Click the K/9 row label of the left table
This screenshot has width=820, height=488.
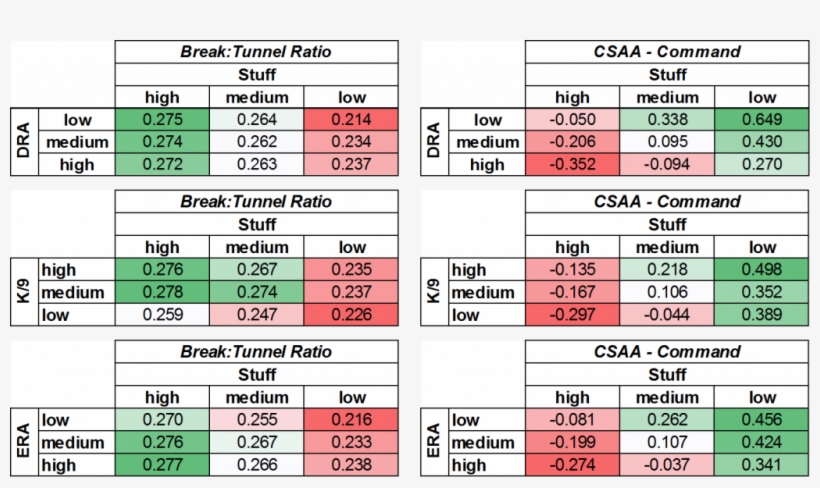24,292
